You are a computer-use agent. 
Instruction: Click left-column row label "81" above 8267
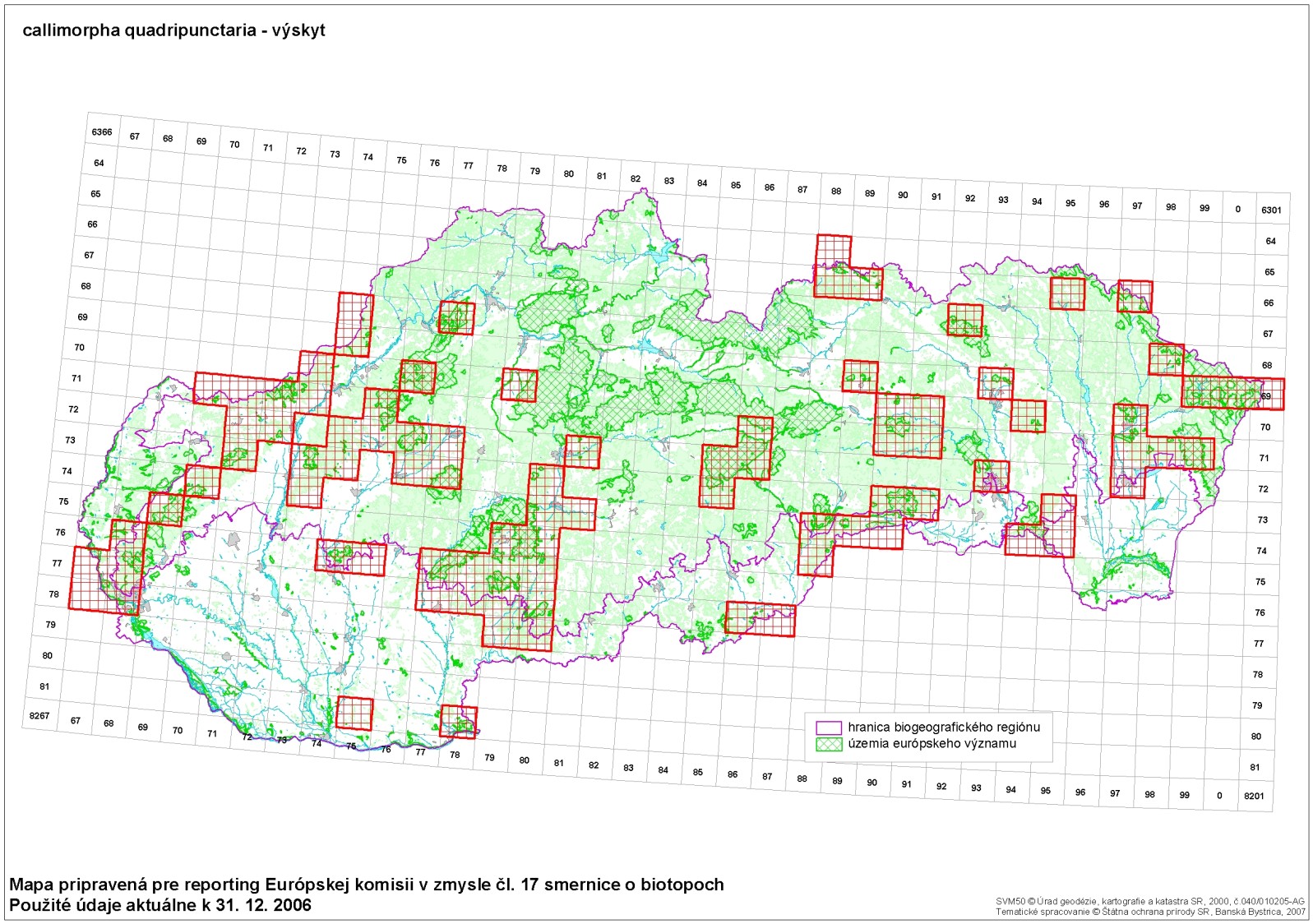[x=44, y=686]
